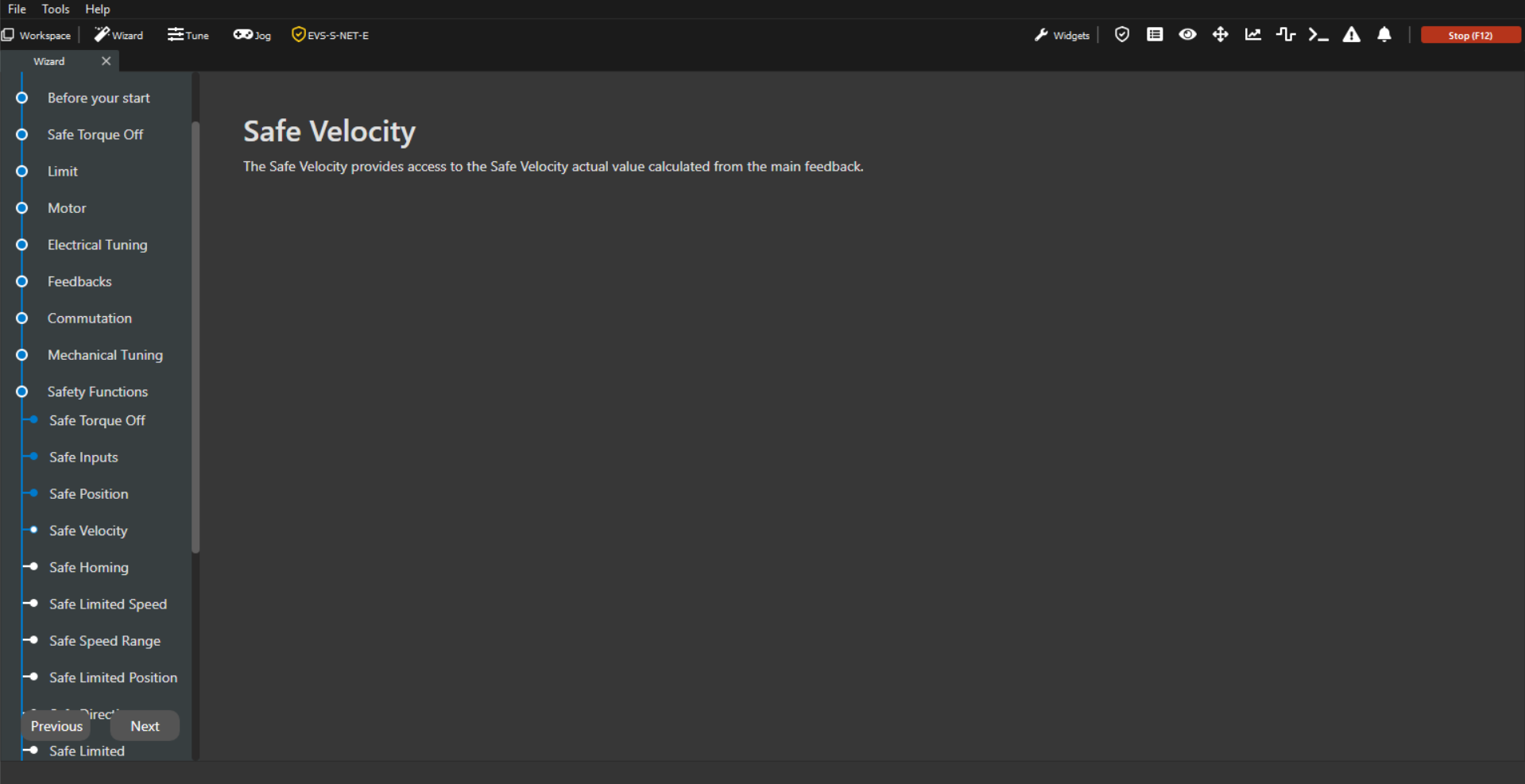Open the terminal command prompt icon
The height and width of the screenshot is (784, 1525).
click(x=1318, y=35)
